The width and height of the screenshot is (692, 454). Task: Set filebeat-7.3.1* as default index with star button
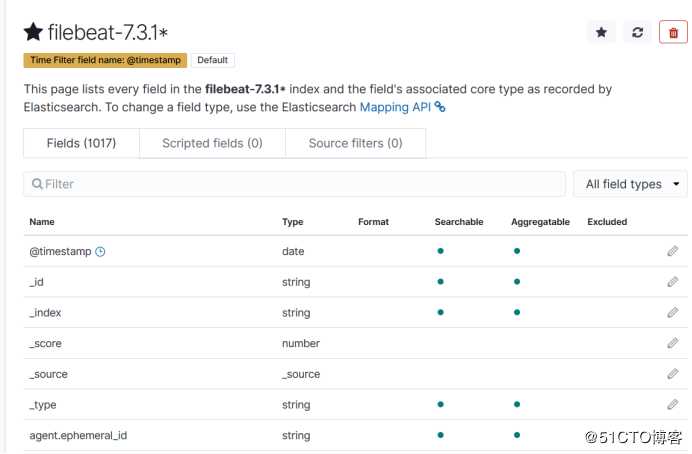(601, 32)
